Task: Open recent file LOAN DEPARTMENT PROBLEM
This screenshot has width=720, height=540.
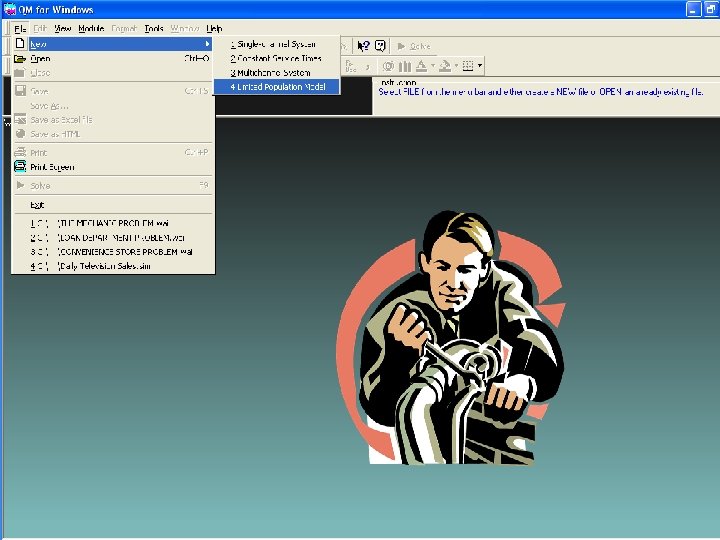Action: point(112,237)
